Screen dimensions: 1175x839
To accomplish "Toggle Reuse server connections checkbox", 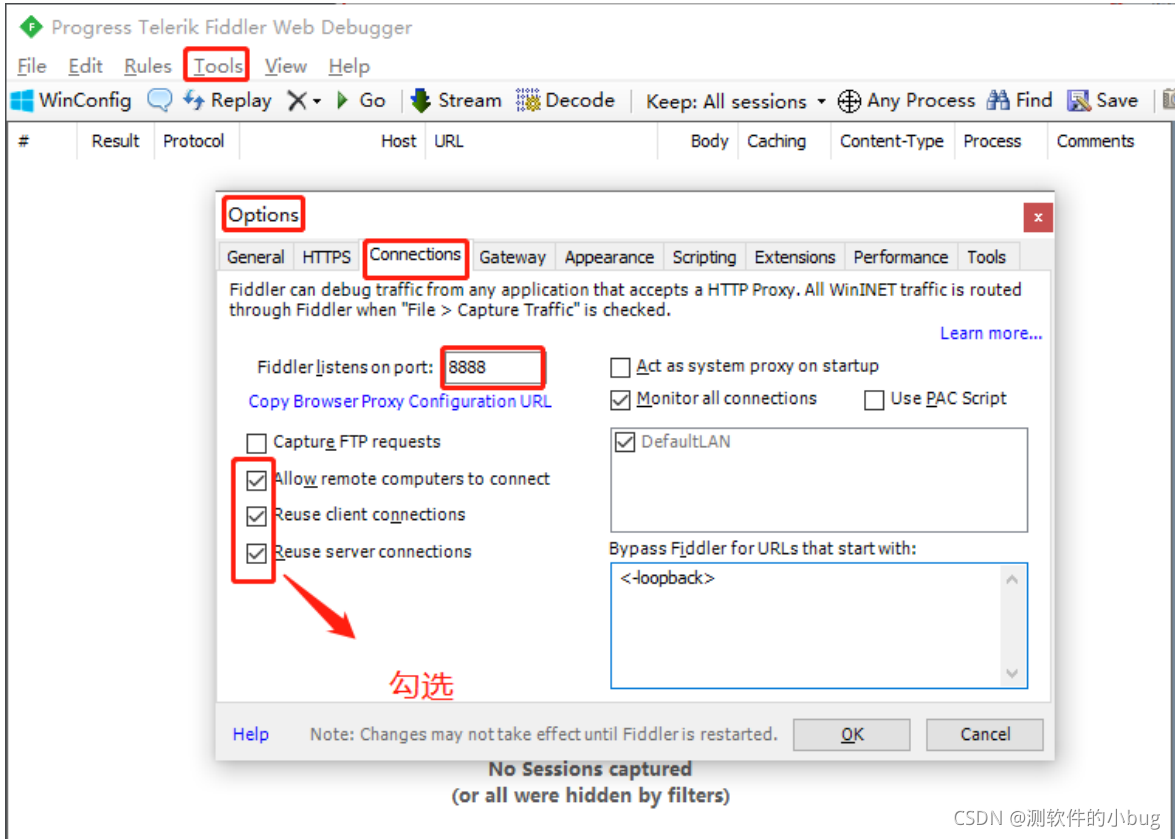I will (x=256, y=554).
